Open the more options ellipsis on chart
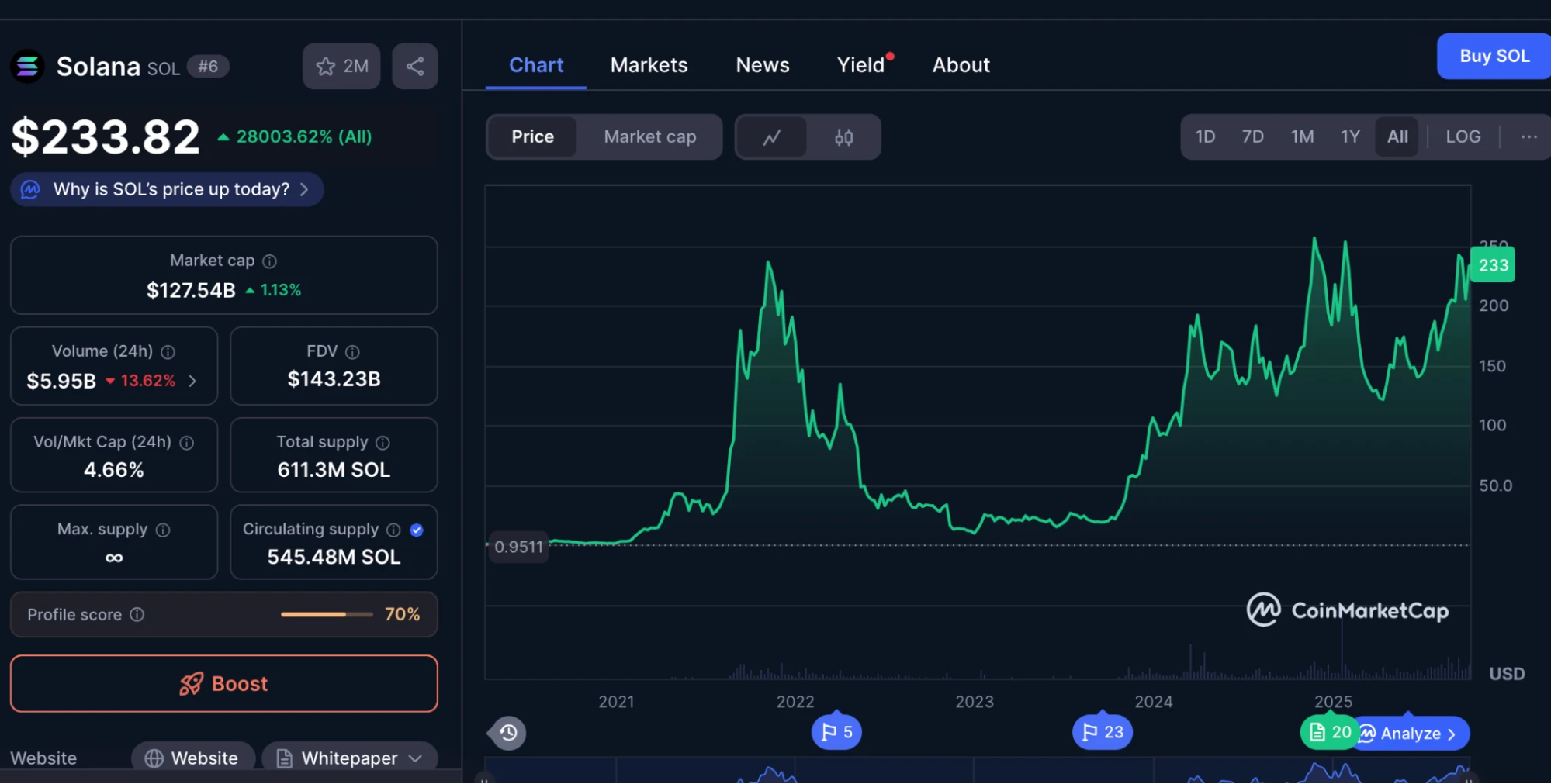Screen dimensions: 1551x784 (x=1528, y=137)
